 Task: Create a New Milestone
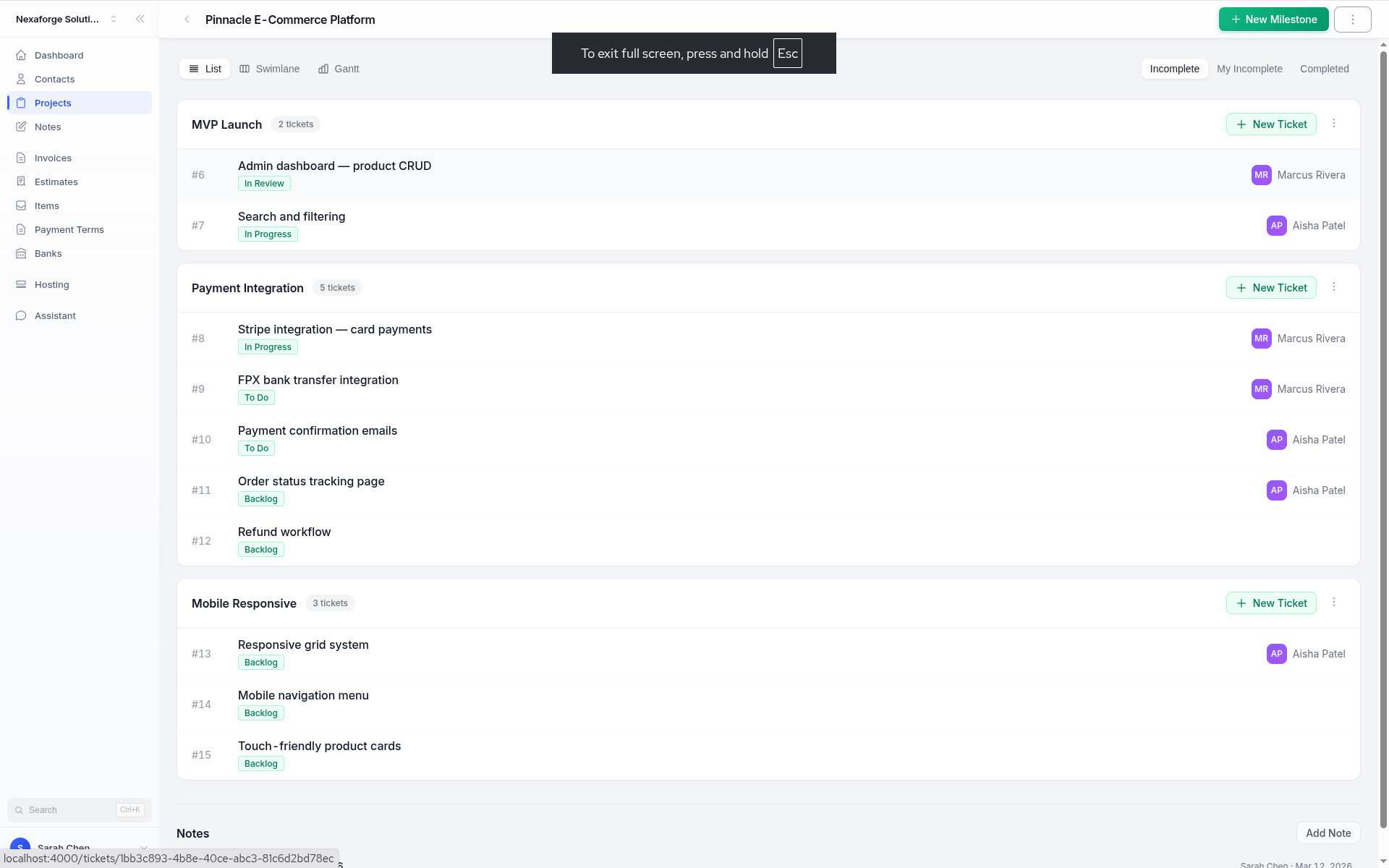(x=1273, y=19)
